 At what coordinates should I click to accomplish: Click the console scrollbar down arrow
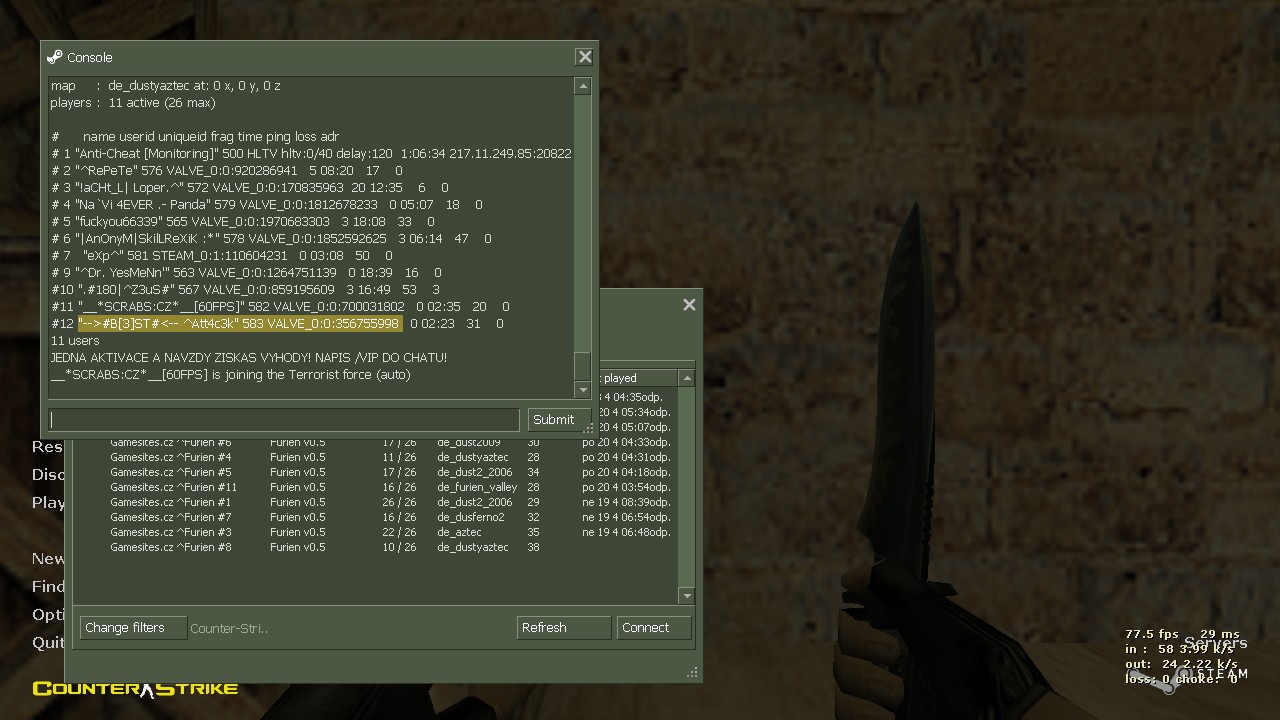point(582,390)
